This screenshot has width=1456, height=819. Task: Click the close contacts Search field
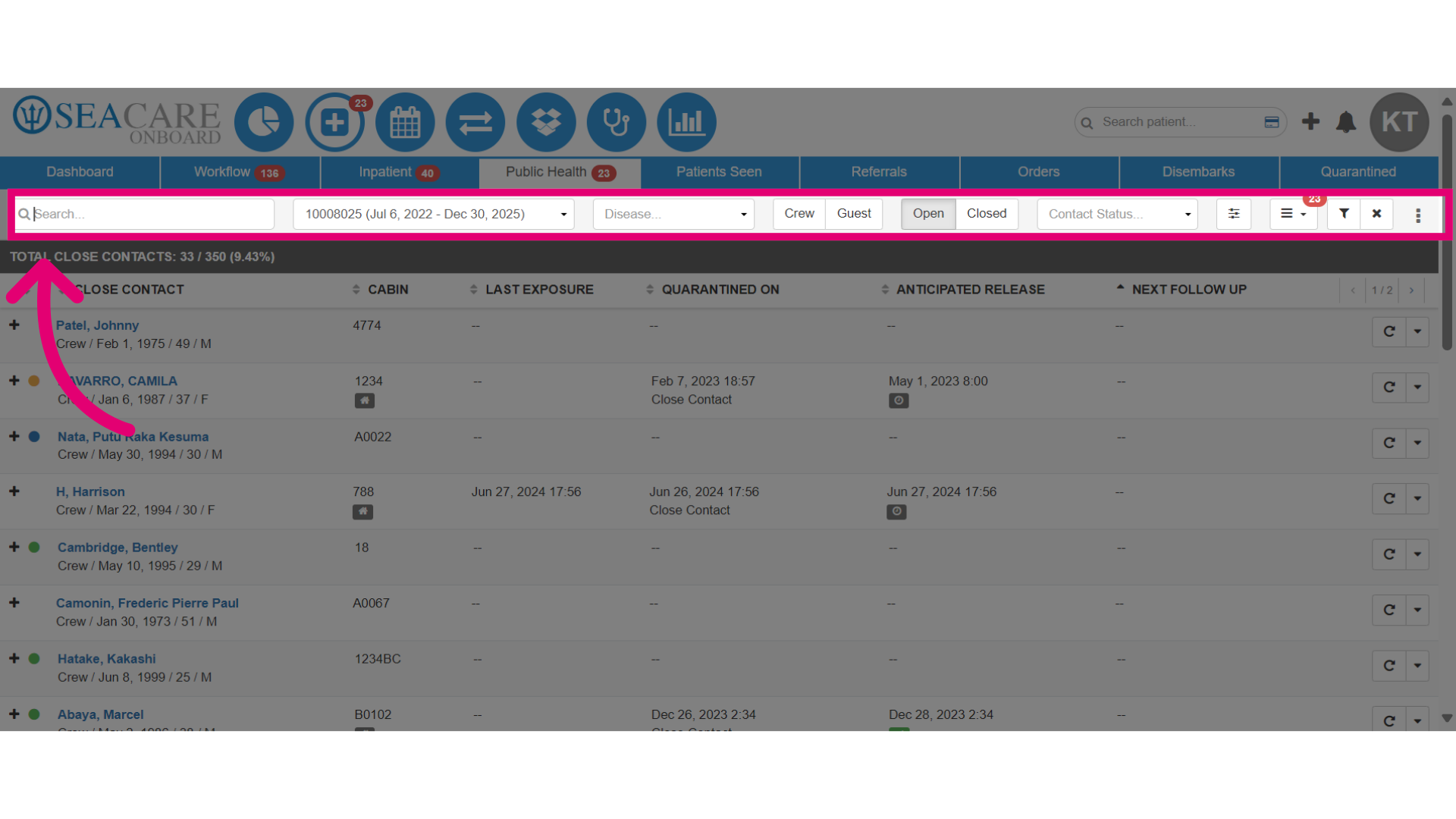tap(145, 215)
